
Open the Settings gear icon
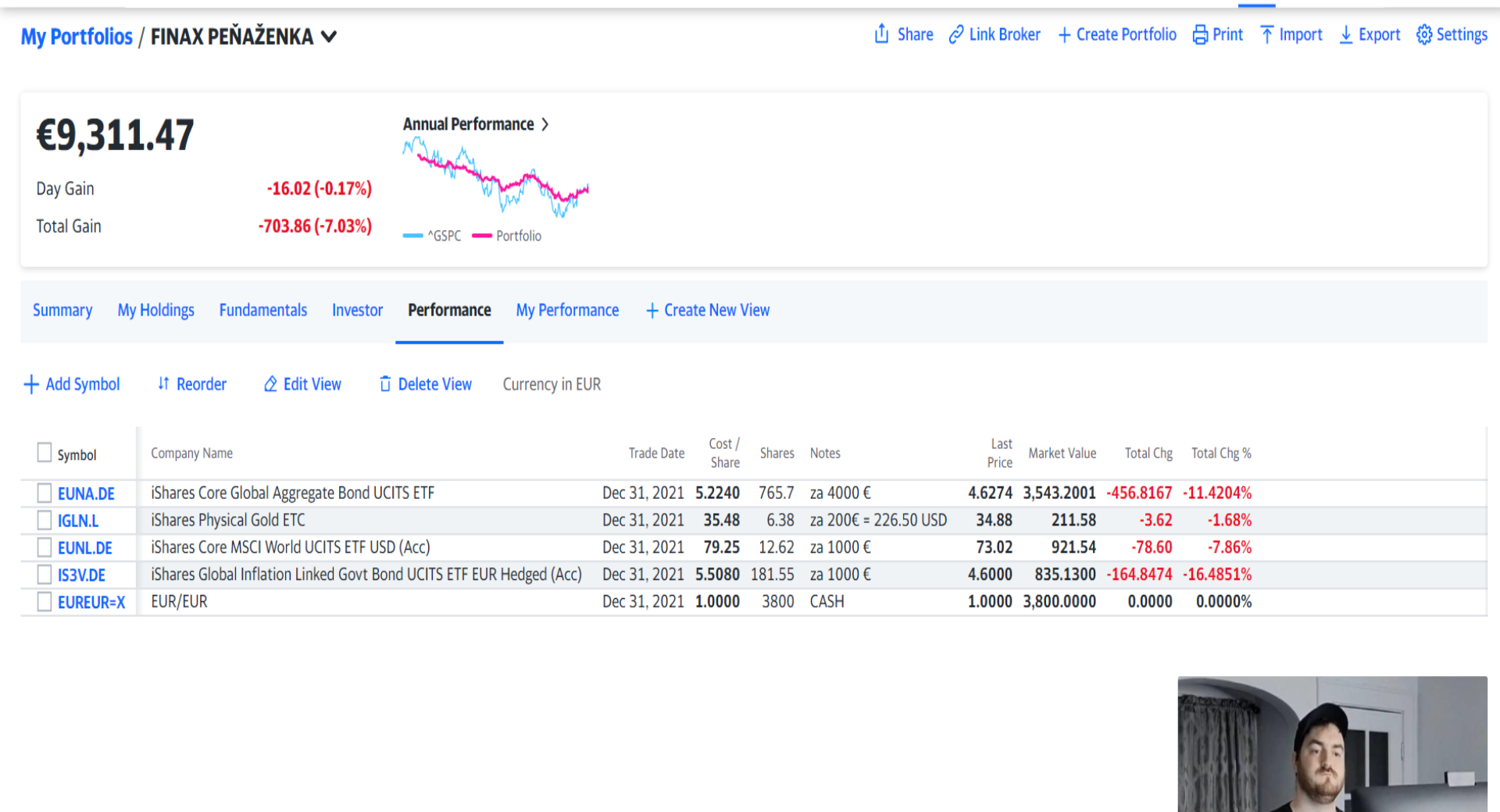pos(1424,35)
